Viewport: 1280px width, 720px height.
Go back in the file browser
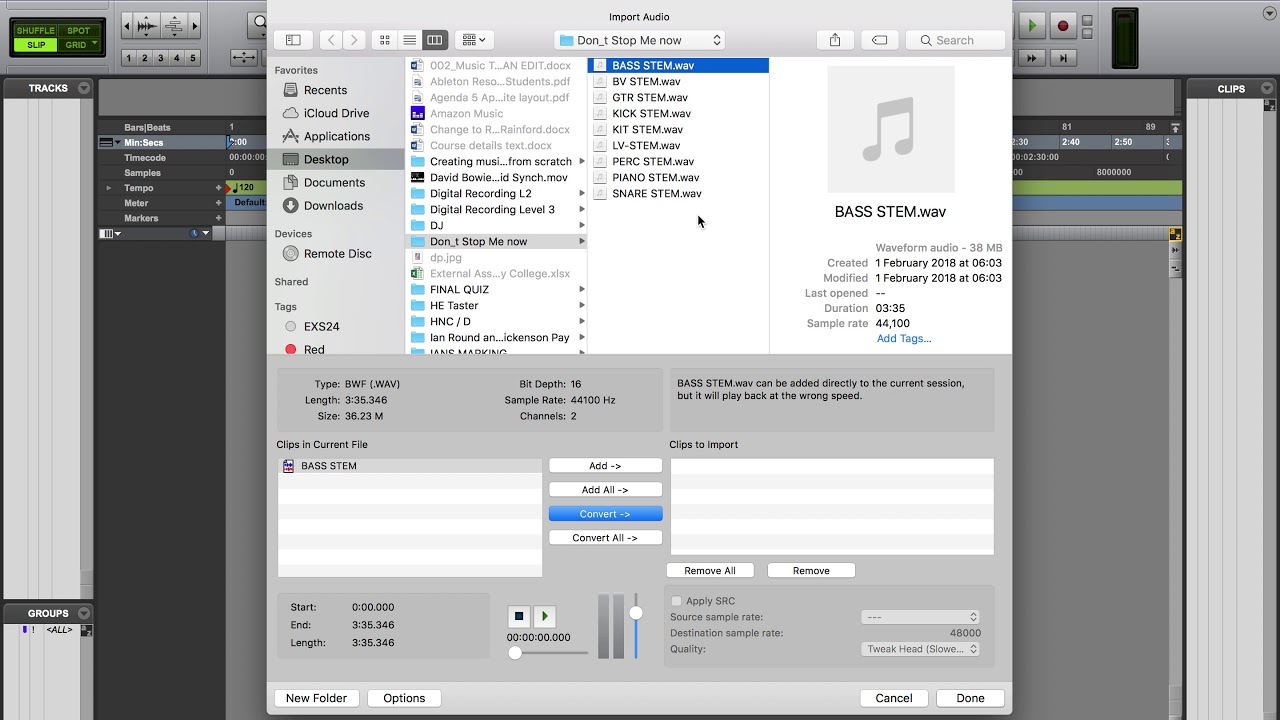pos(332,40)
